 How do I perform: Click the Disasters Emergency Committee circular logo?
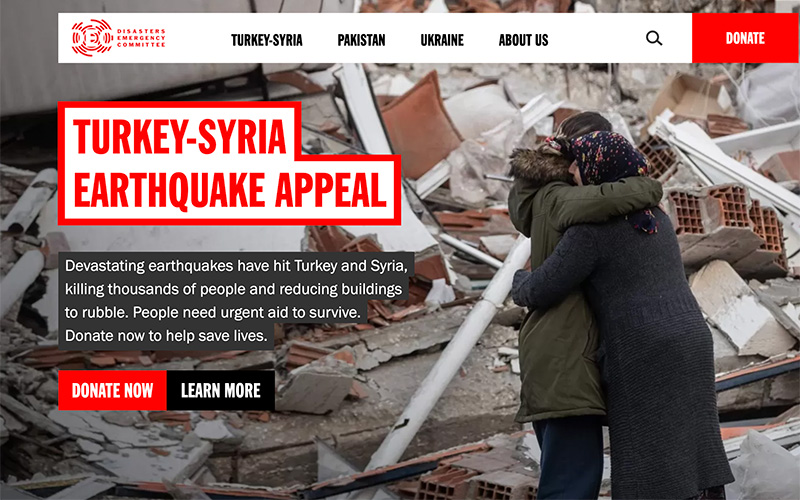[x=92, y=38]
